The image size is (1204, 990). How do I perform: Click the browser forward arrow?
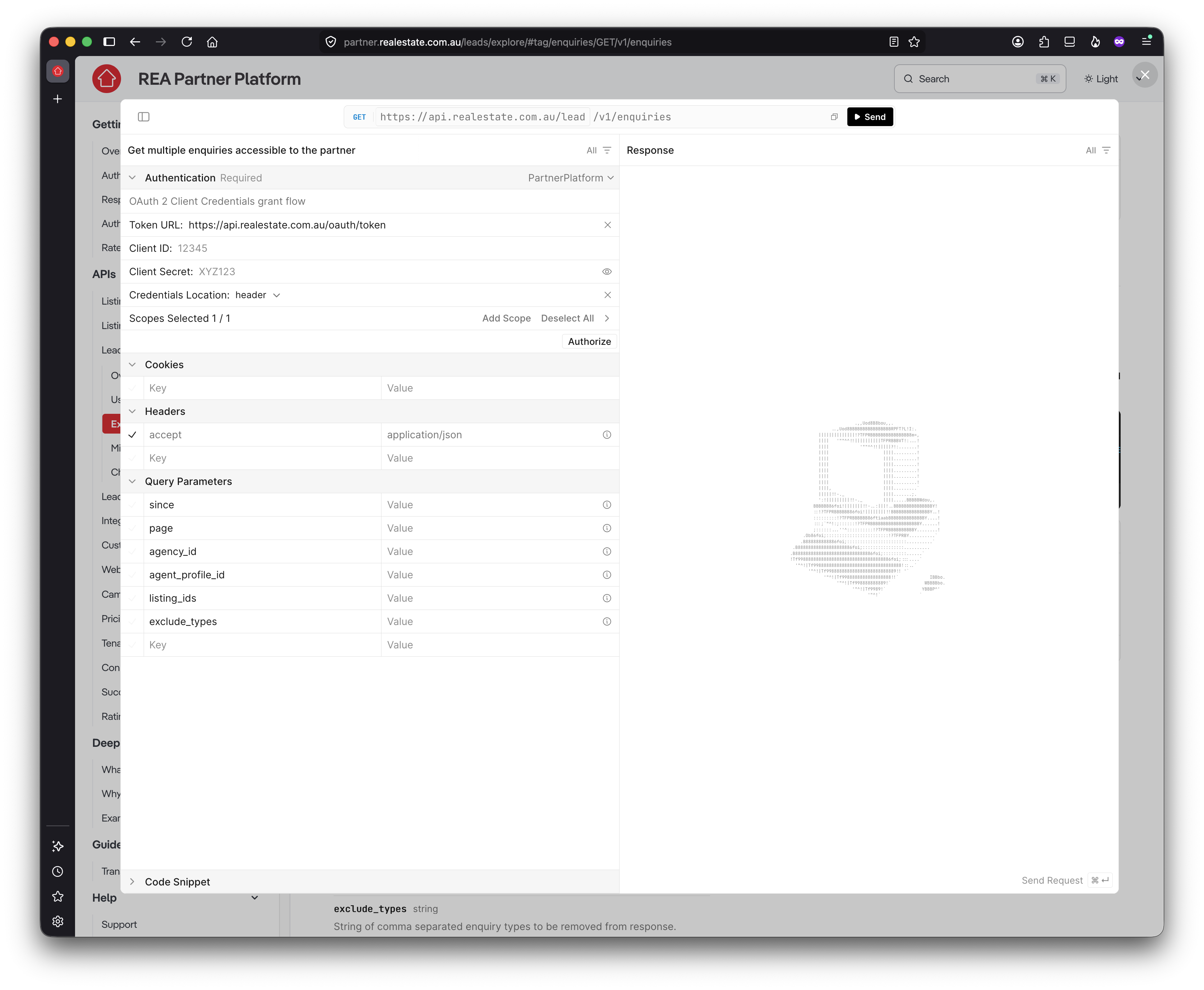point(161,42)
